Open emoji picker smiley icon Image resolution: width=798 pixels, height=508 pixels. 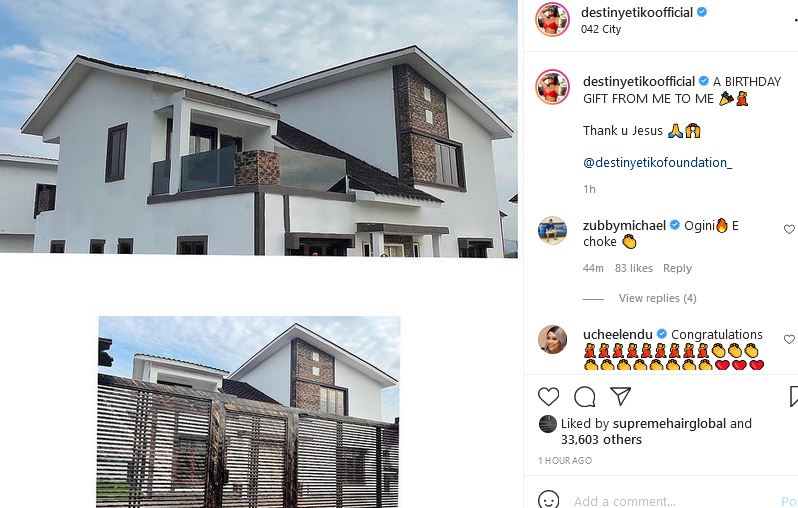pos(548,500)
